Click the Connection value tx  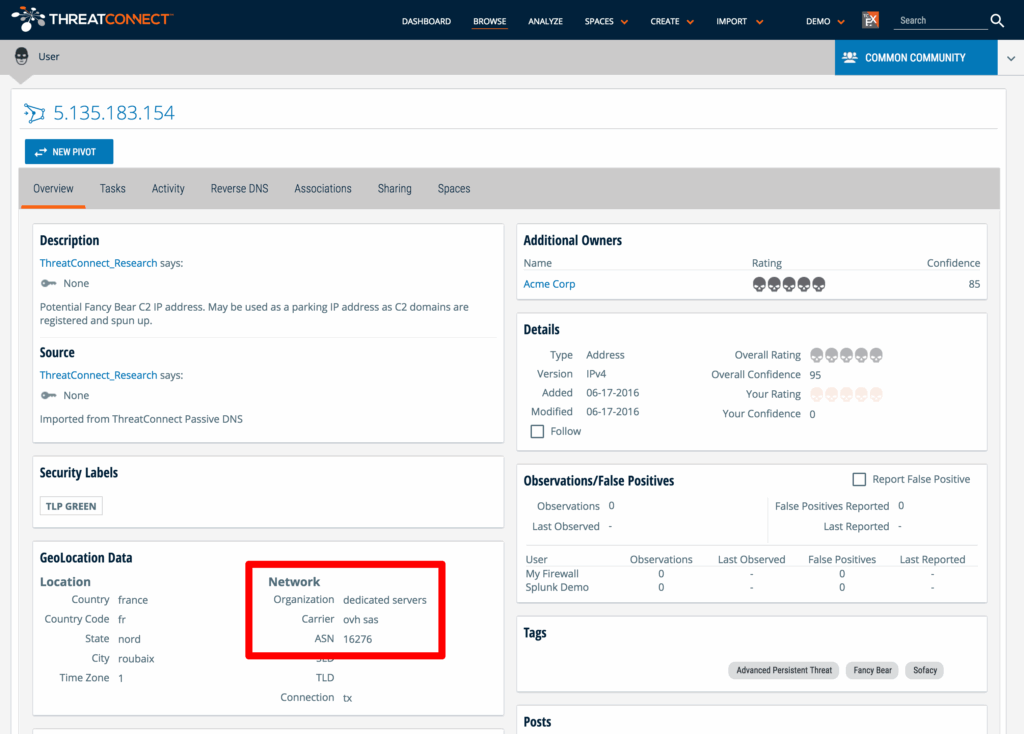pos(347,698)
